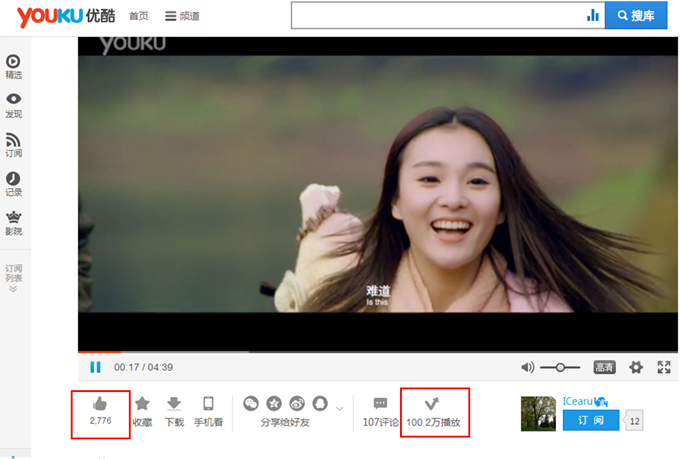Share to QQ penguin icon
680x459 pixels.
point(320,403)
